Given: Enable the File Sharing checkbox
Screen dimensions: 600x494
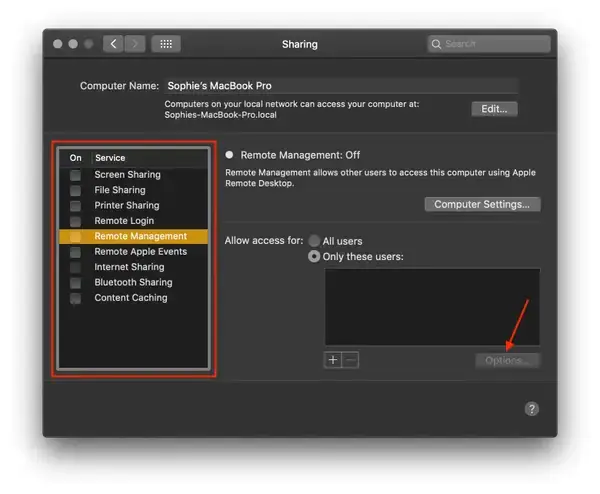Looking at the screenshot, I should (75, 190).
